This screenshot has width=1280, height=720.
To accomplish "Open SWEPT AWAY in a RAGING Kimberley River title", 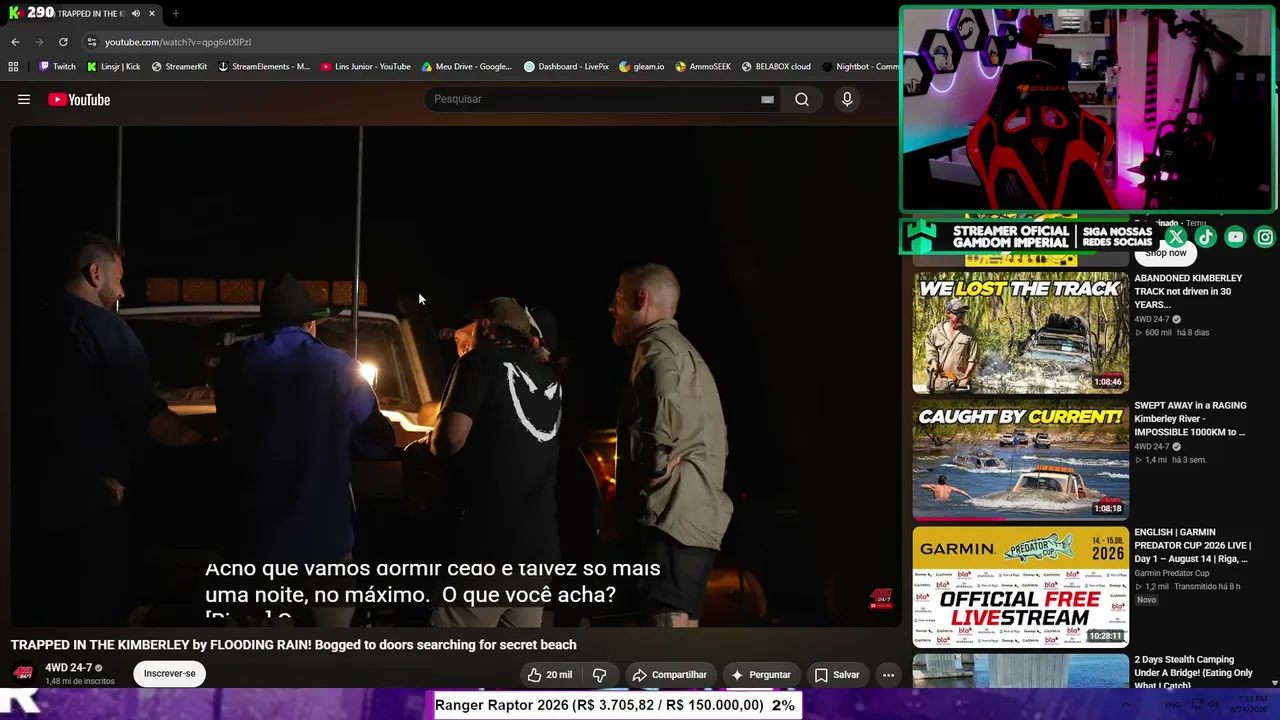I will [1190, 419].
